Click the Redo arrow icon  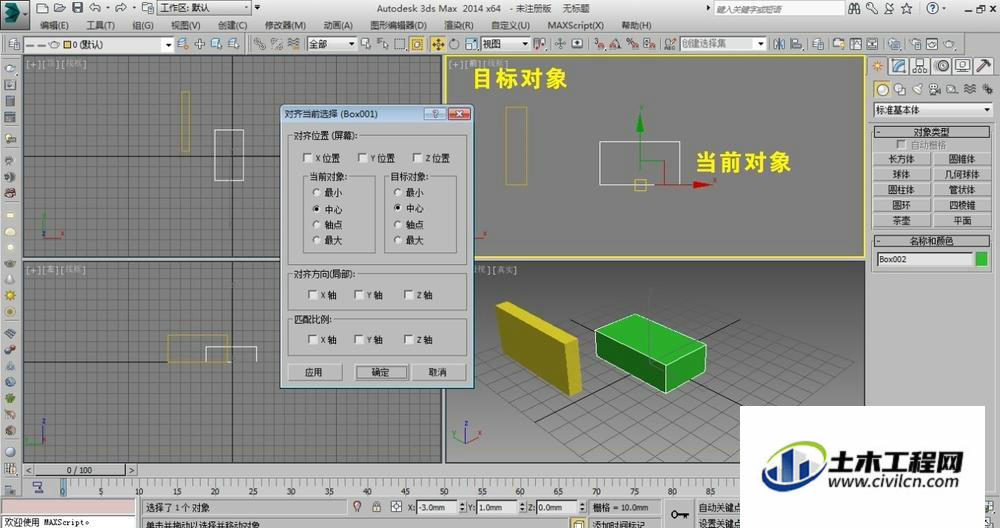click(121, 8)
